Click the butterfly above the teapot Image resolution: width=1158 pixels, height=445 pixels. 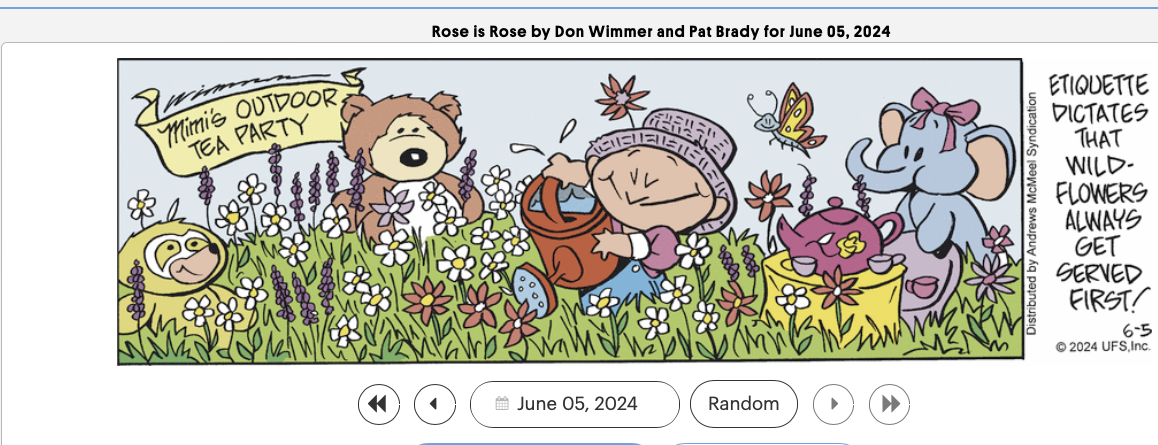pyautogui.click(x=784, y=120)
